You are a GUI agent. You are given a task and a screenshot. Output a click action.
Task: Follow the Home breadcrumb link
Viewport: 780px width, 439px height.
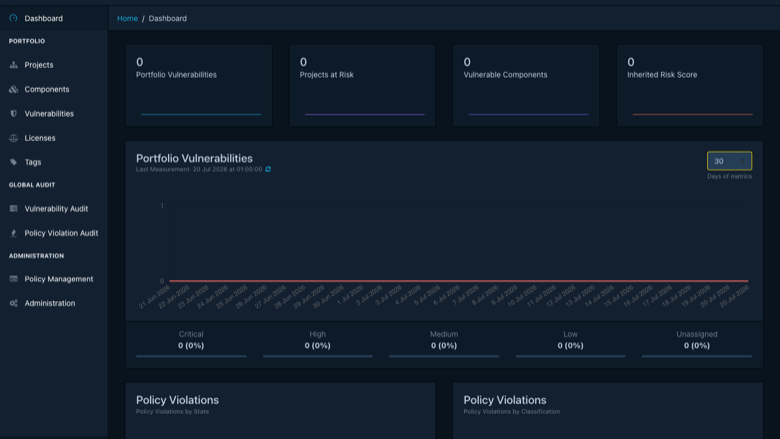127,18
